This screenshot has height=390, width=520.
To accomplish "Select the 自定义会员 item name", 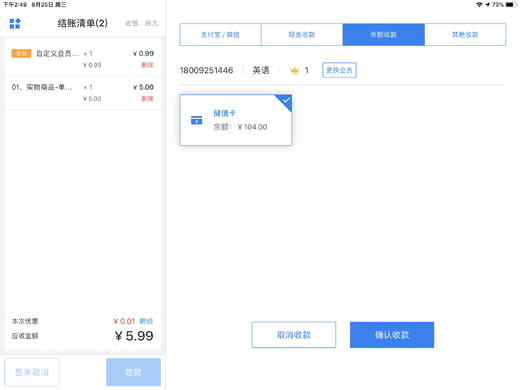I will [x=57, y=53].
